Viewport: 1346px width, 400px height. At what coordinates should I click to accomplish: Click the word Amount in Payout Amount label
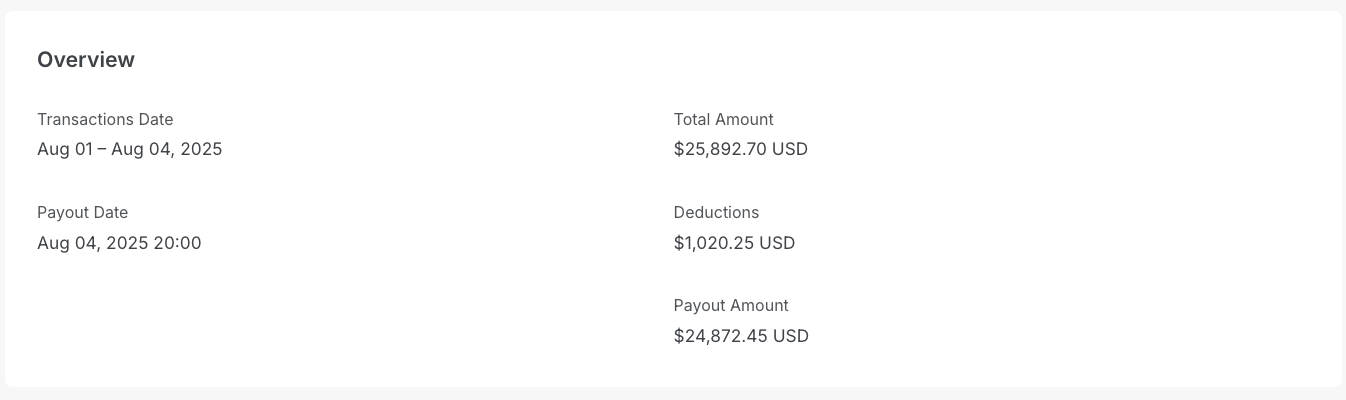[759, 306]
